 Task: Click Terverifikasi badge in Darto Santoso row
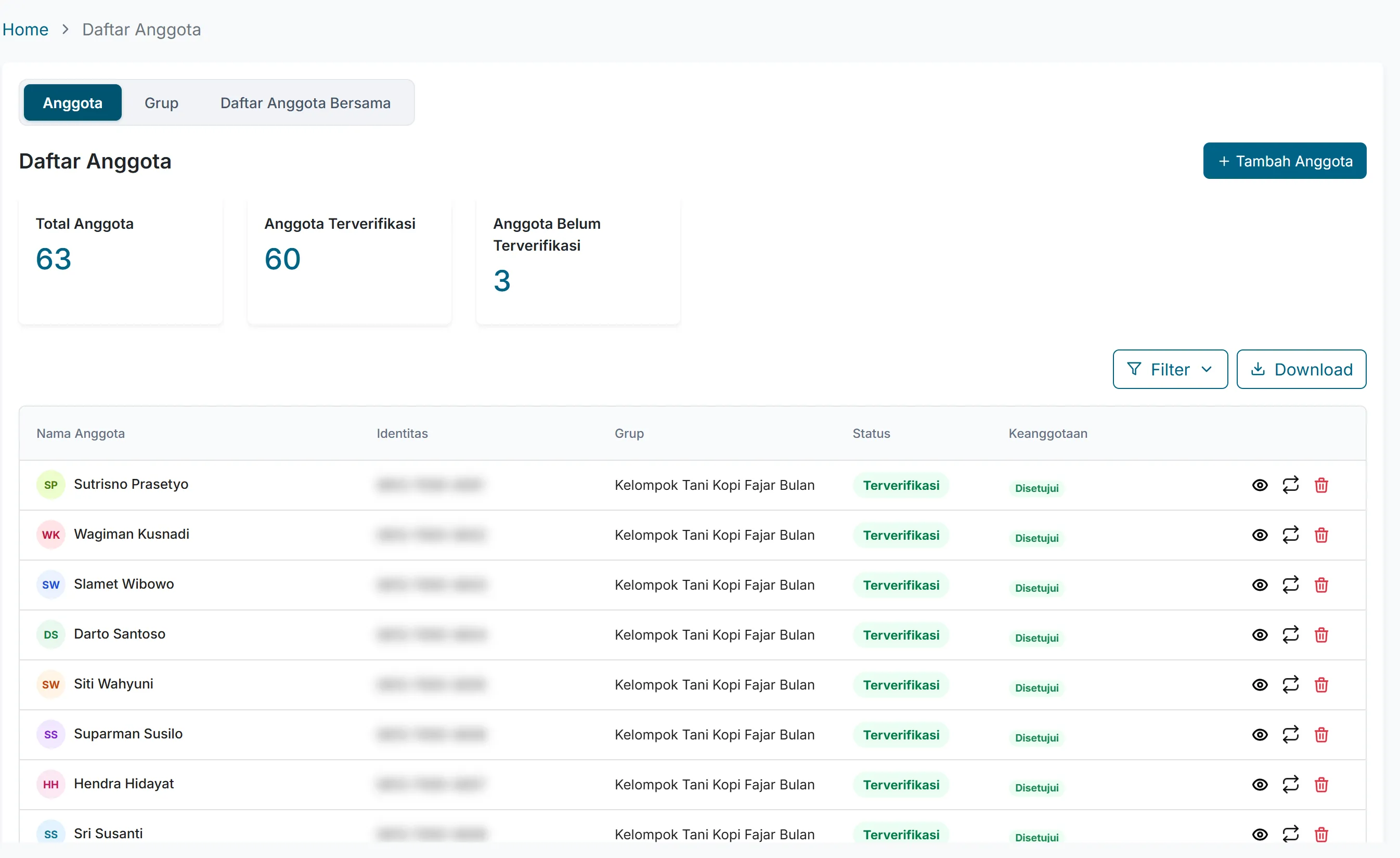(x=901, y=635)
